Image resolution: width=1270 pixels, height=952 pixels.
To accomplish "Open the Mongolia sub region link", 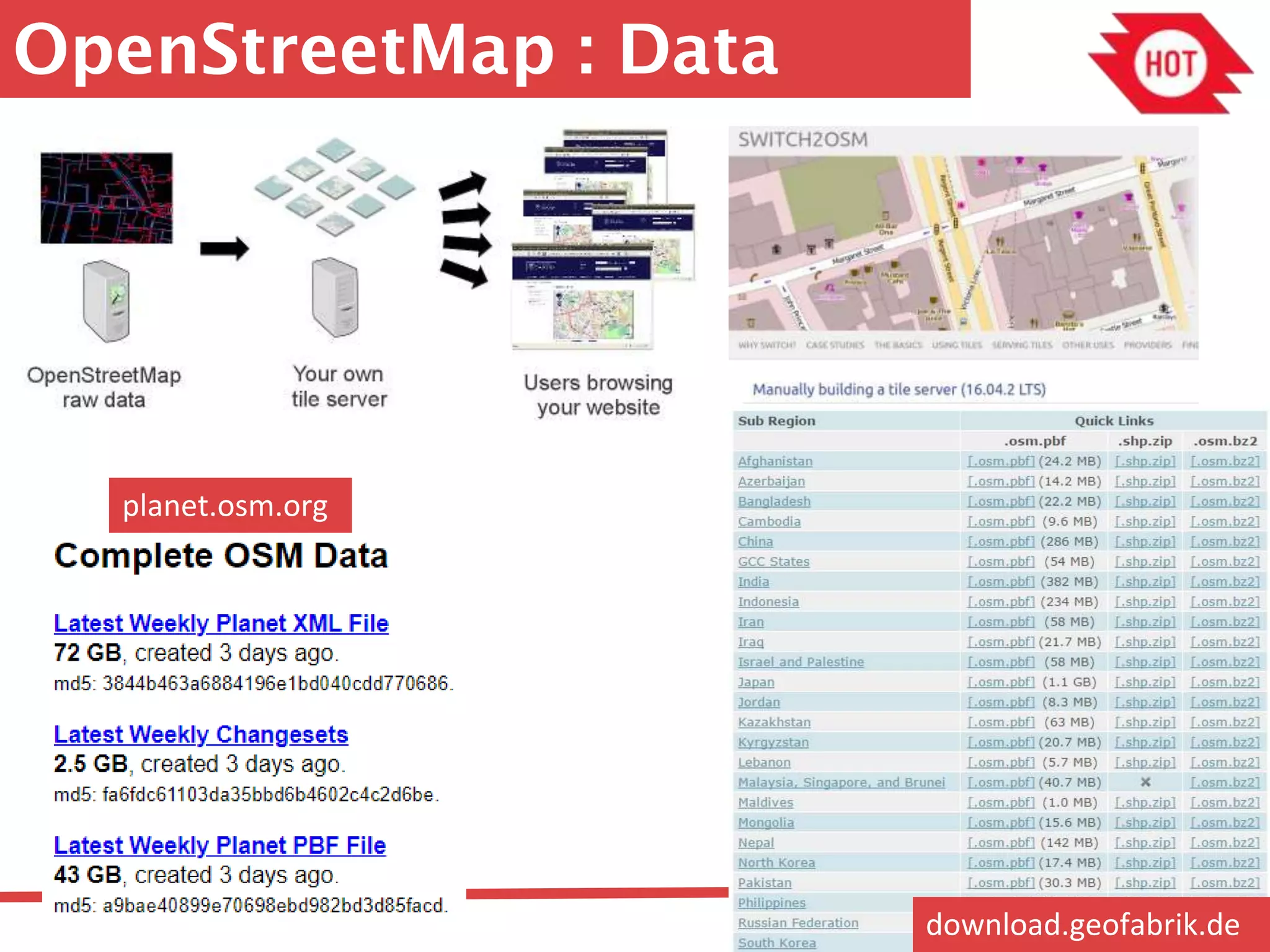I will [x=766, y=822].
